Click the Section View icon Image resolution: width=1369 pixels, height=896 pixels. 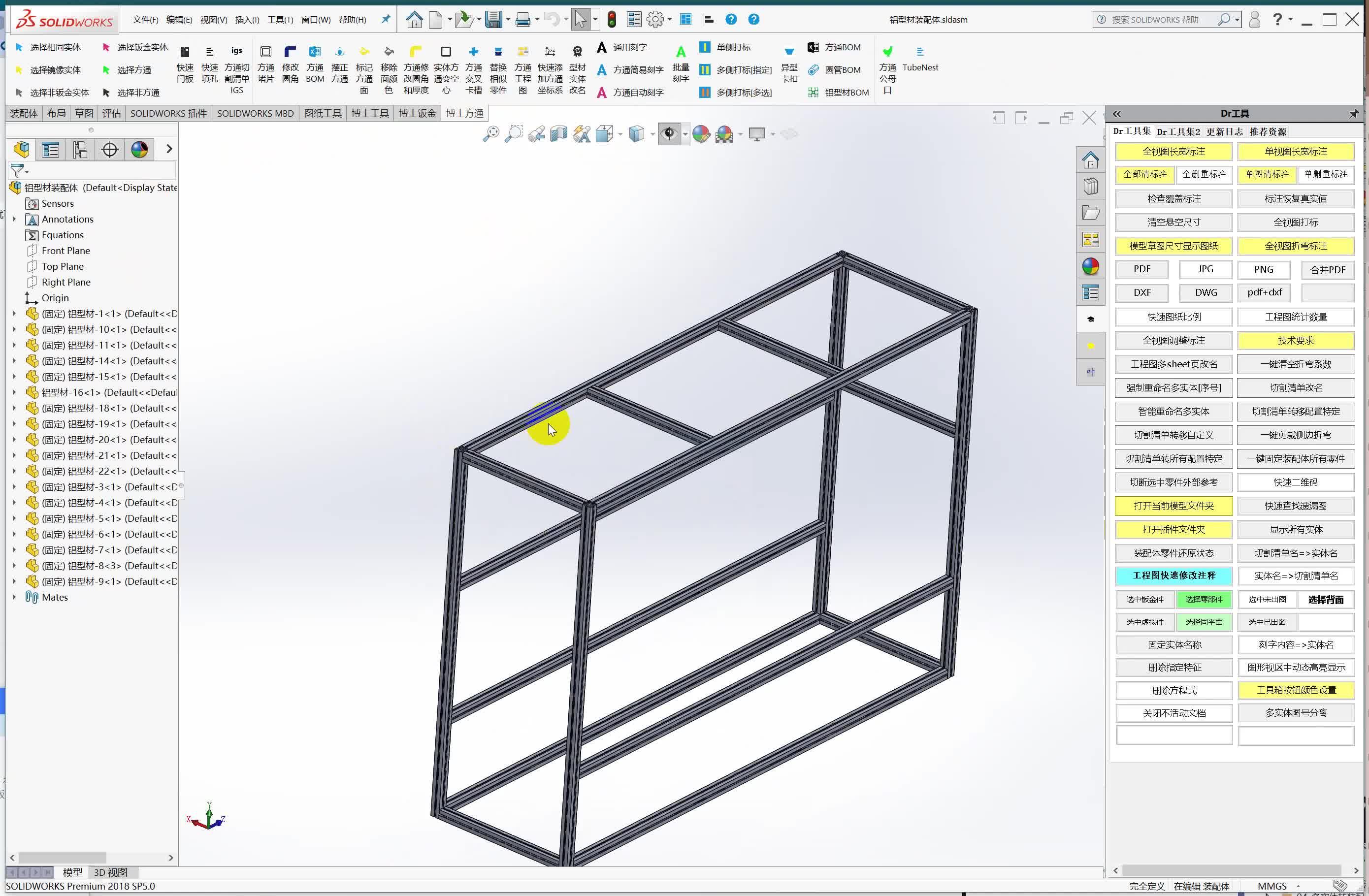pos(558,134)
